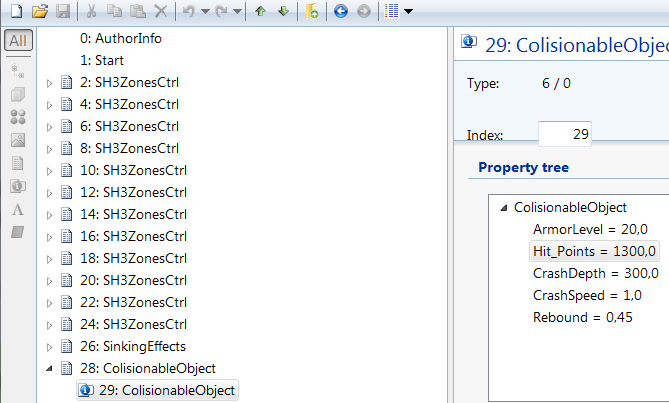This screenshot has width=669, height=403.
Task: Select 0: AuthorInfo in the tree
Action: pyautogui.click(x=121, y=38)
